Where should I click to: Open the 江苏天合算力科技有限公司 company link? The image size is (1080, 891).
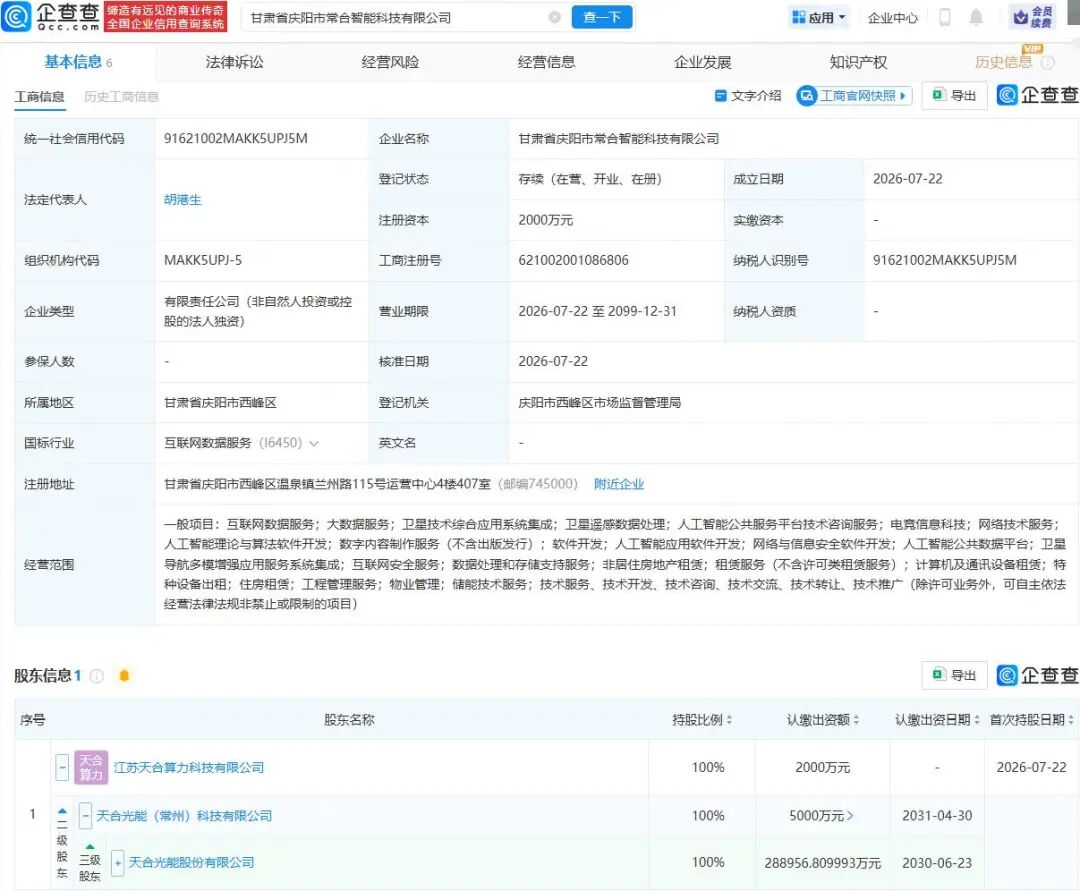[189, 768]
